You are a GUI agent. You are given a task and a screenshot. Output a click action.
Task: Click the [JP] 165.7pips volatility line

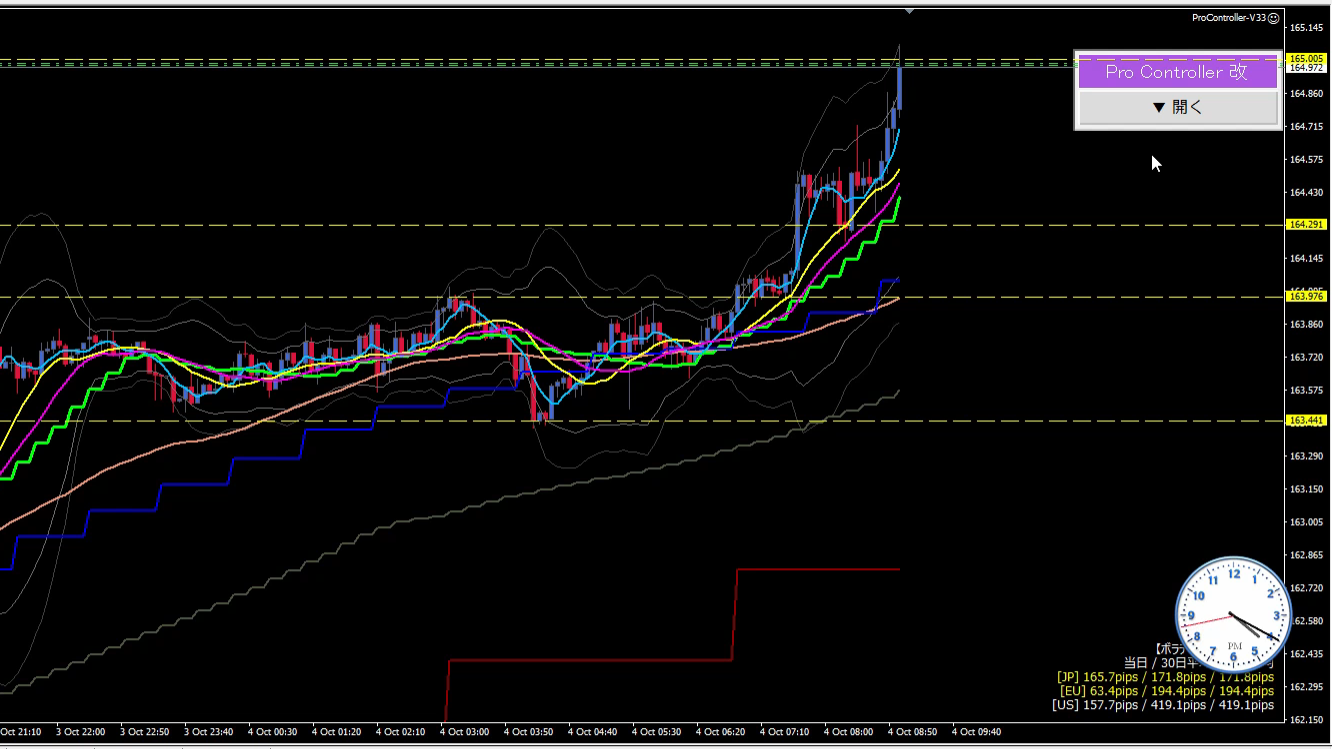[x=1165, y=677]
